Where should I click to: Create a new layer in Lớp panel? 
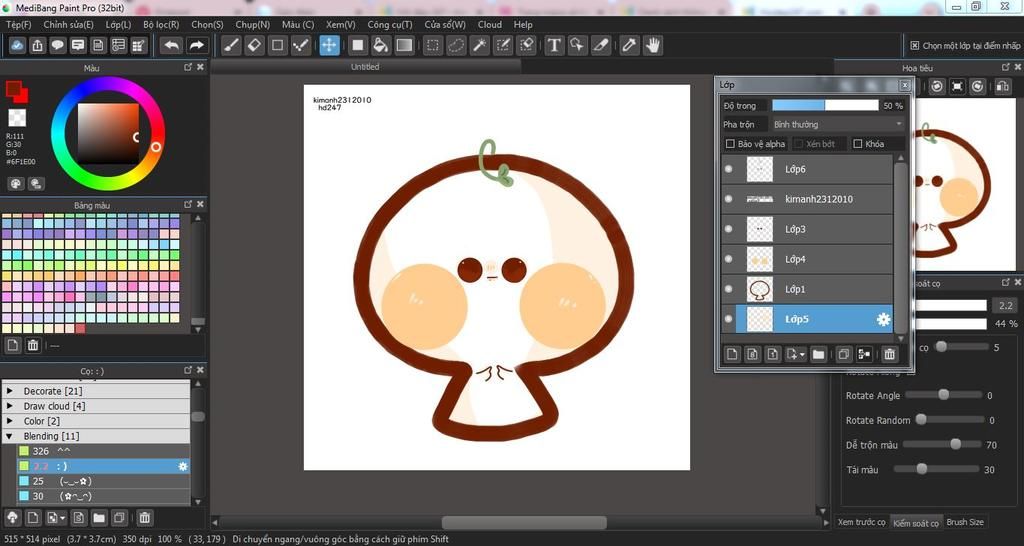[x=731, y=354]
